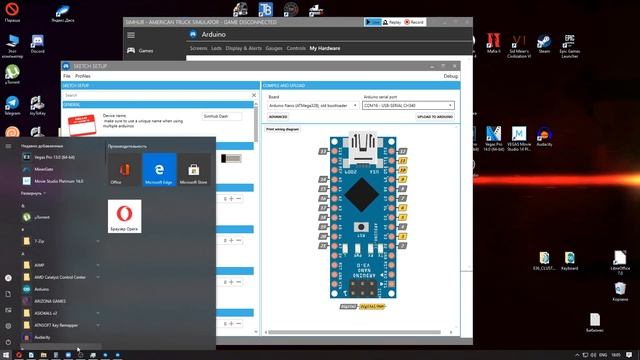Expand the ATNSOFT Key Remapper folder
This screenshot has height=360, width=640.
pos(61,325)
